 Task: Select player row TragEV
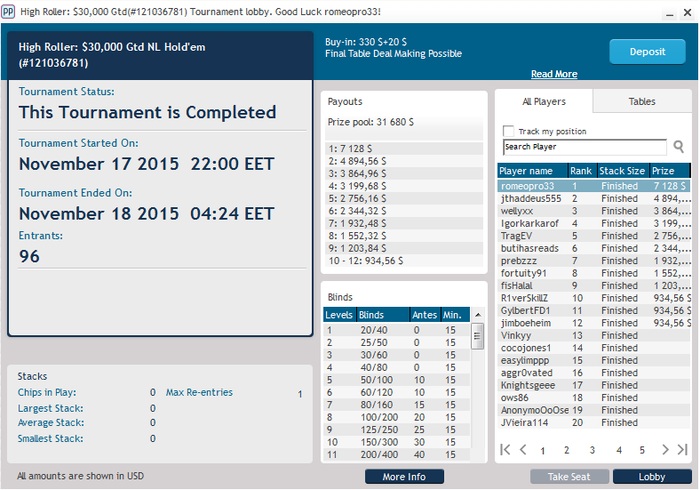pyautogui.click(x=594, y=236)
